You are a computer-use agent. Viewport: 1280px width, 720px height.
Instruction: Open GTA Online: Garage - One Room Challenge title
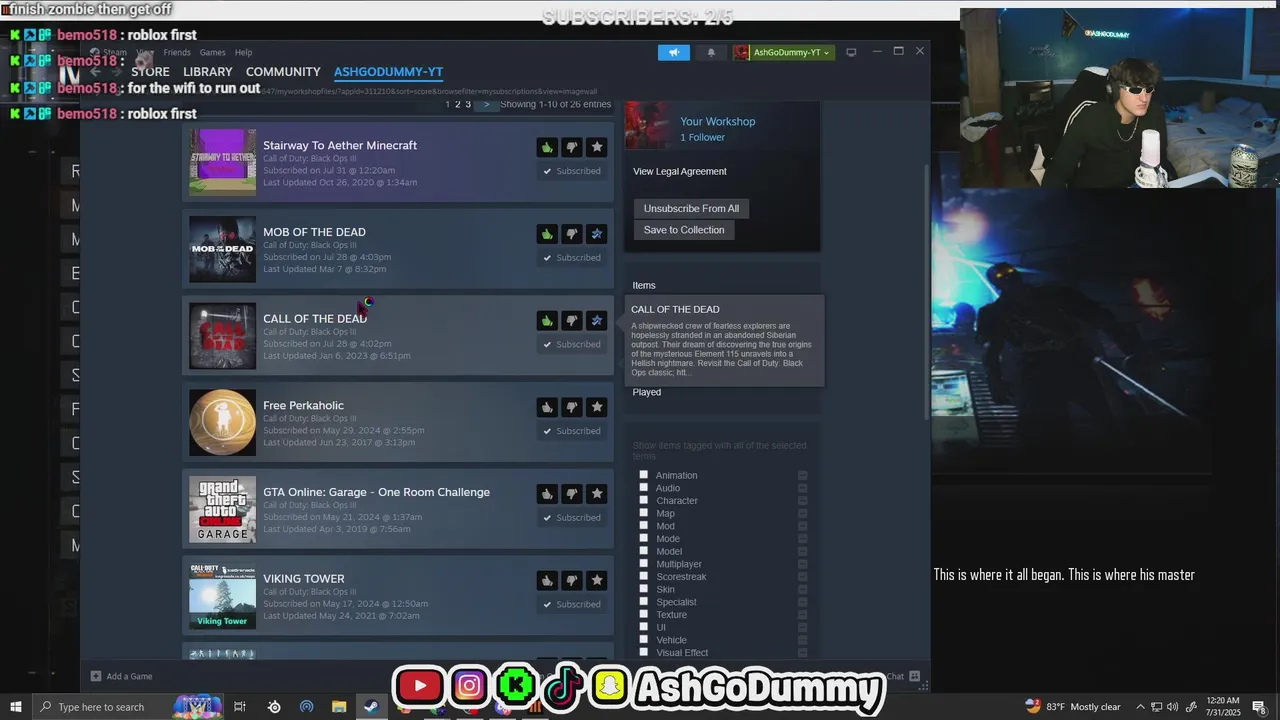pyautogui.click(x=376, y=492)
